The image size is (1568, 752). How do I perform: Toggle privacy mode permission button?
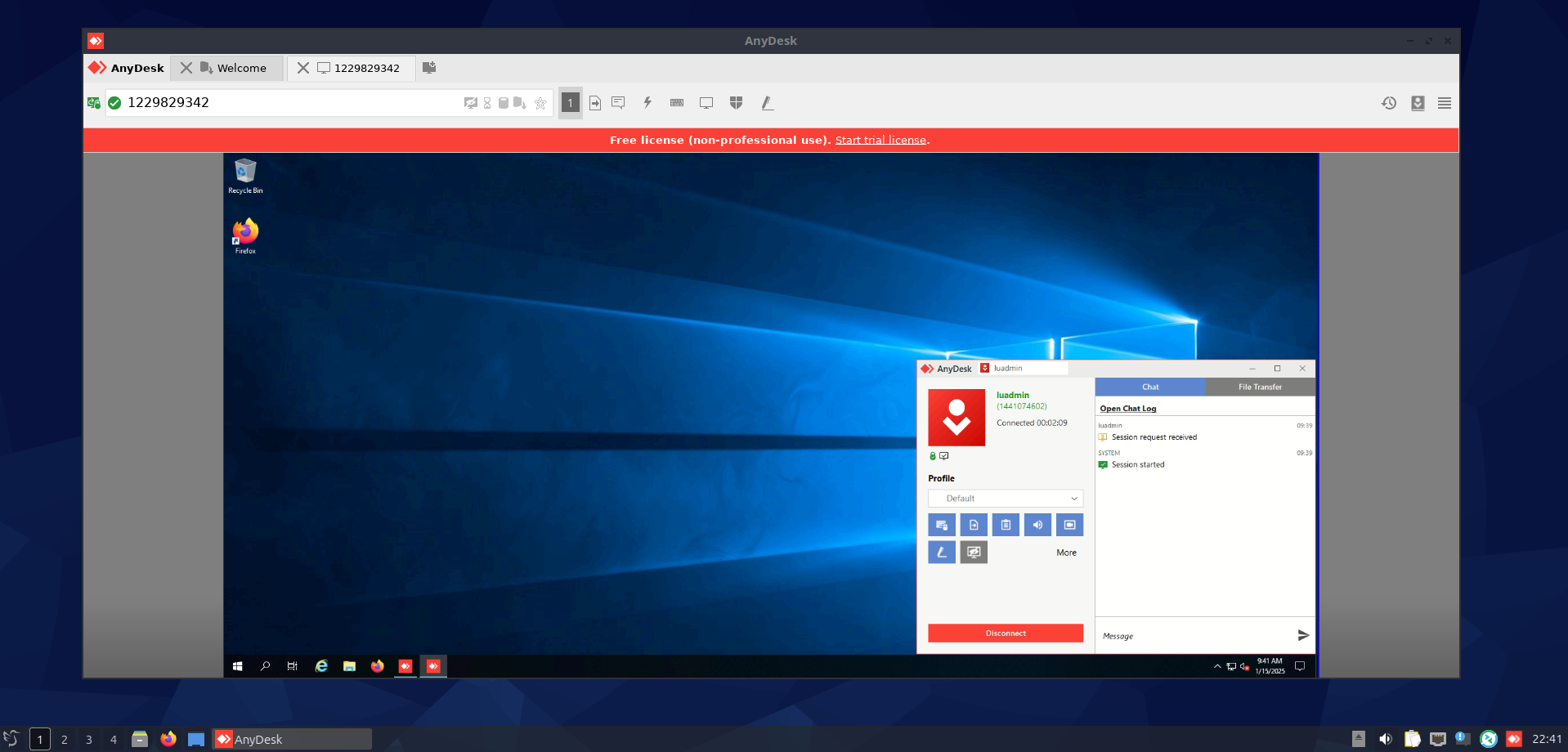(x=974, y=553)
